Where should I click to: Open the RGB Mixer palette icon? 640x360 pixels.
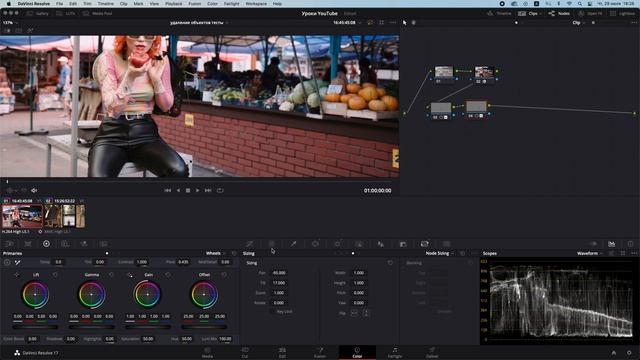coord(65,244)
